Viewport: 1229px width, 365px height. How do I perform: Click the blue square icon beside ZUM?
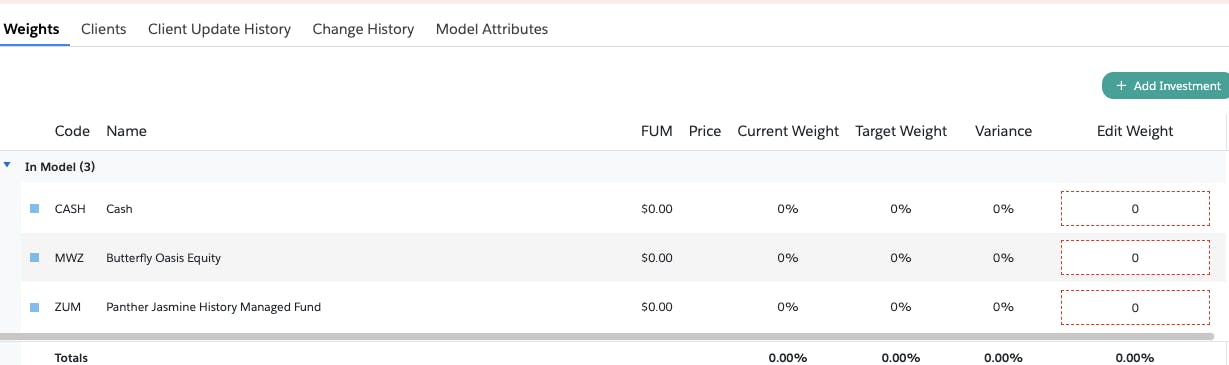pos(34,307)
